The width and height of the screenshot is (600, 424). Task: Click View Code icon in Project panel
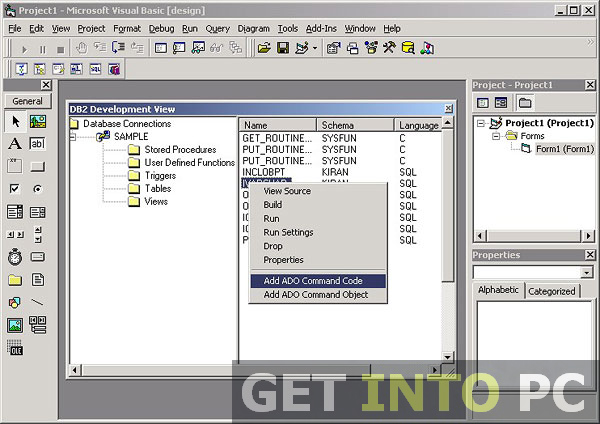point(483,103)
